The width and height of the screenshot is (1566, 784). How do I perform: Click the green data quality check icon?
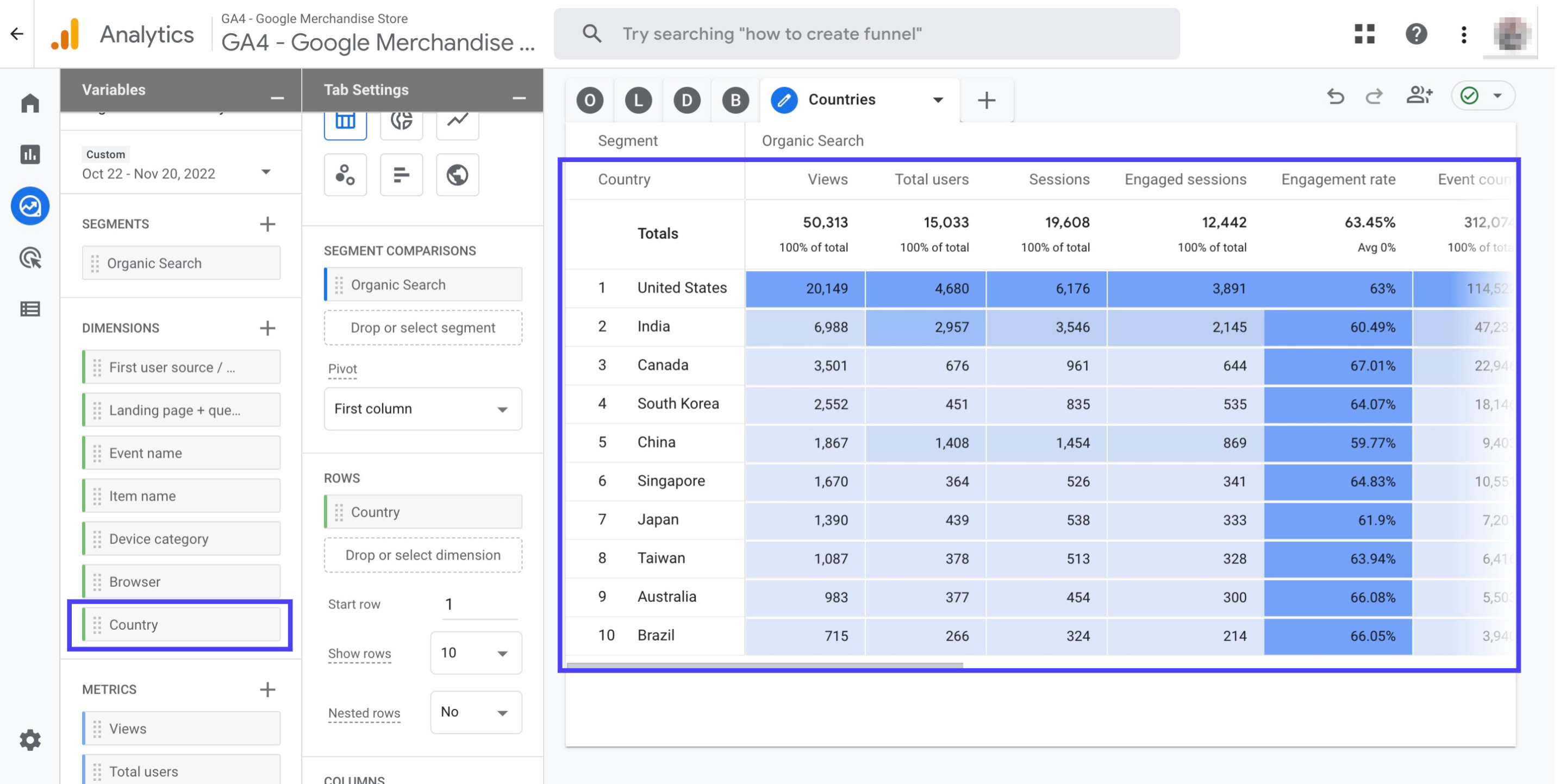(1469, 96)
